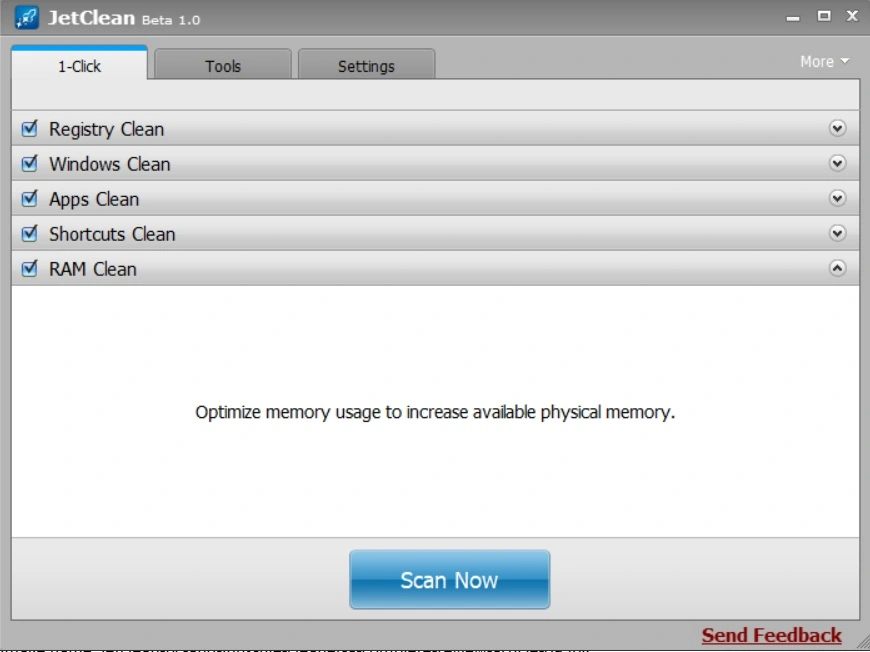Click the "Optimize memory usage" description text
The height and width of the screenshot is (652, 870).
coord(435,412)
